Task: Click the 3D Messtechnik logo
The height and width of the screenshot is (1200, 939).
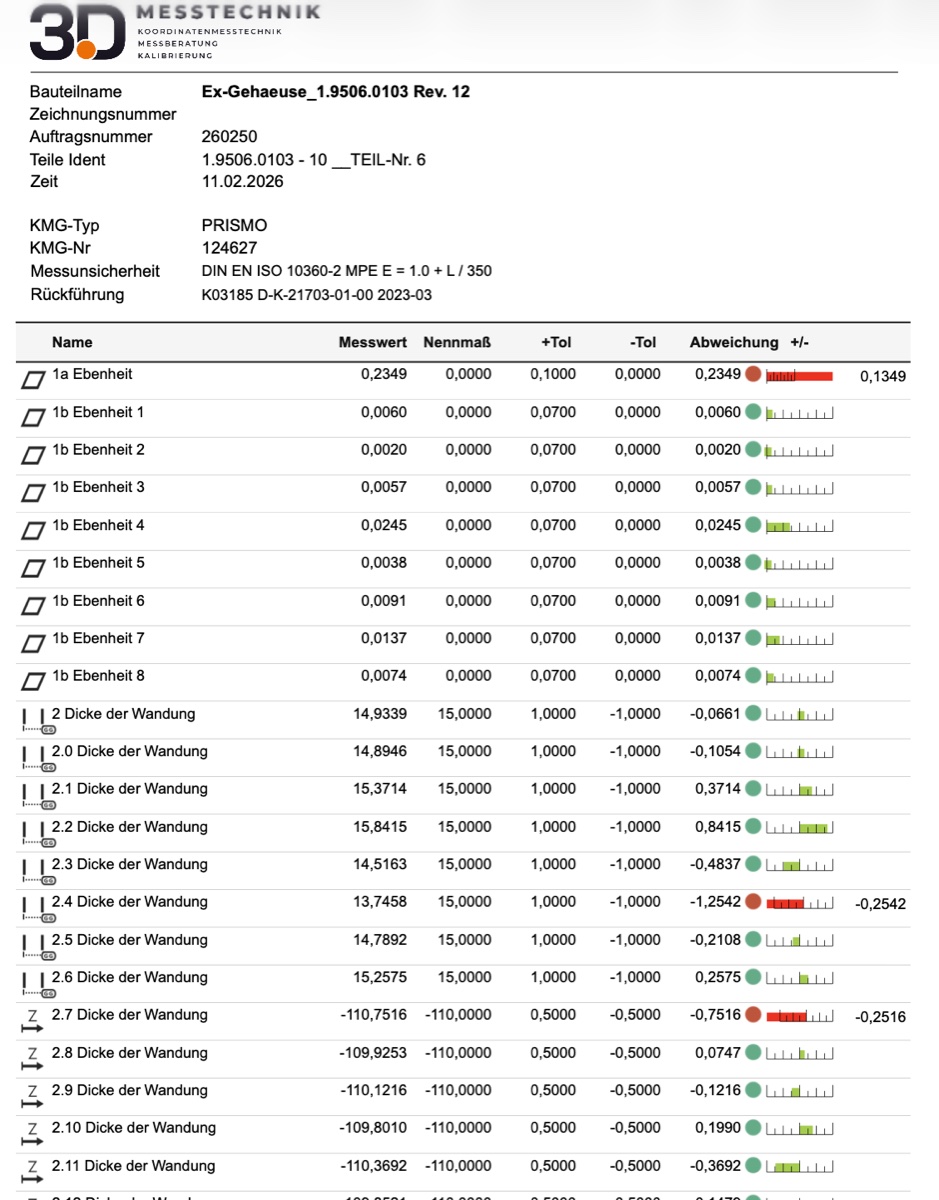Action: [x=175, y=32]
